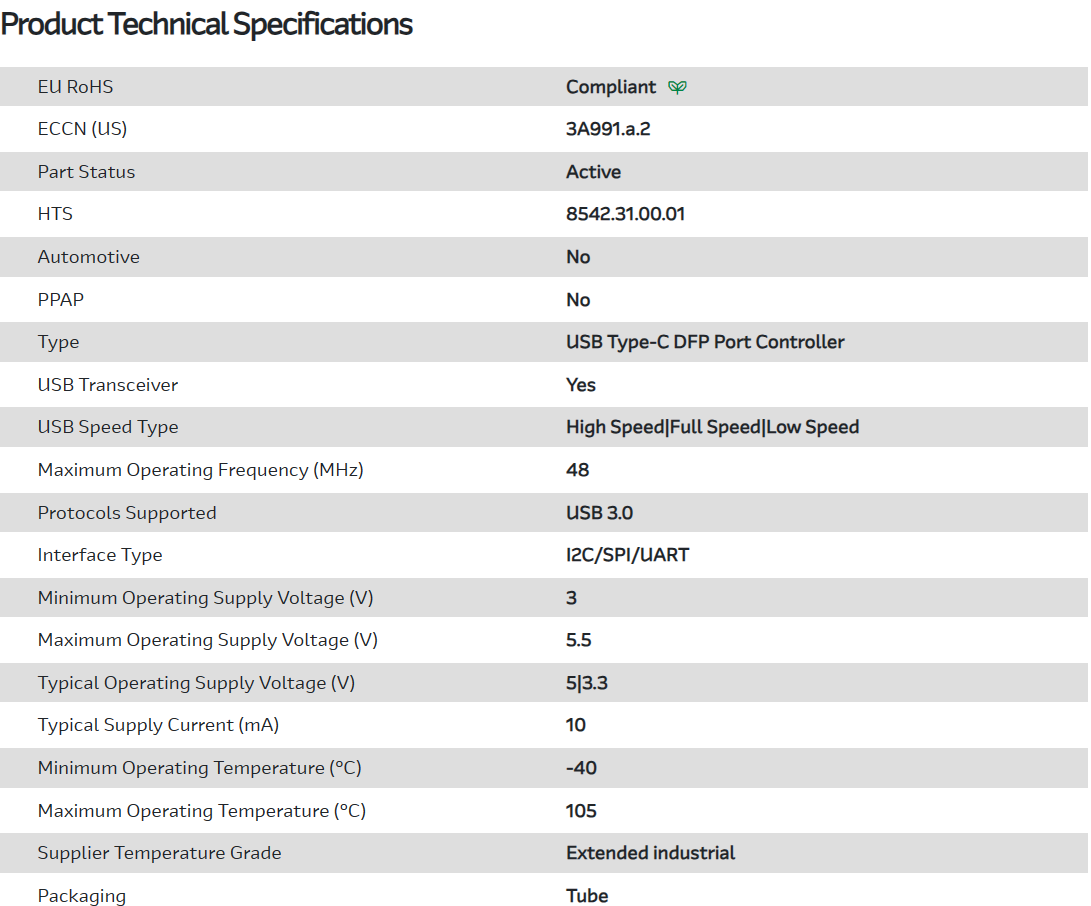Image resolution: width=1091 pixels, height=906 pixels.
Task: Click the USB Transceiver Yes value
Action: [580, 385]
